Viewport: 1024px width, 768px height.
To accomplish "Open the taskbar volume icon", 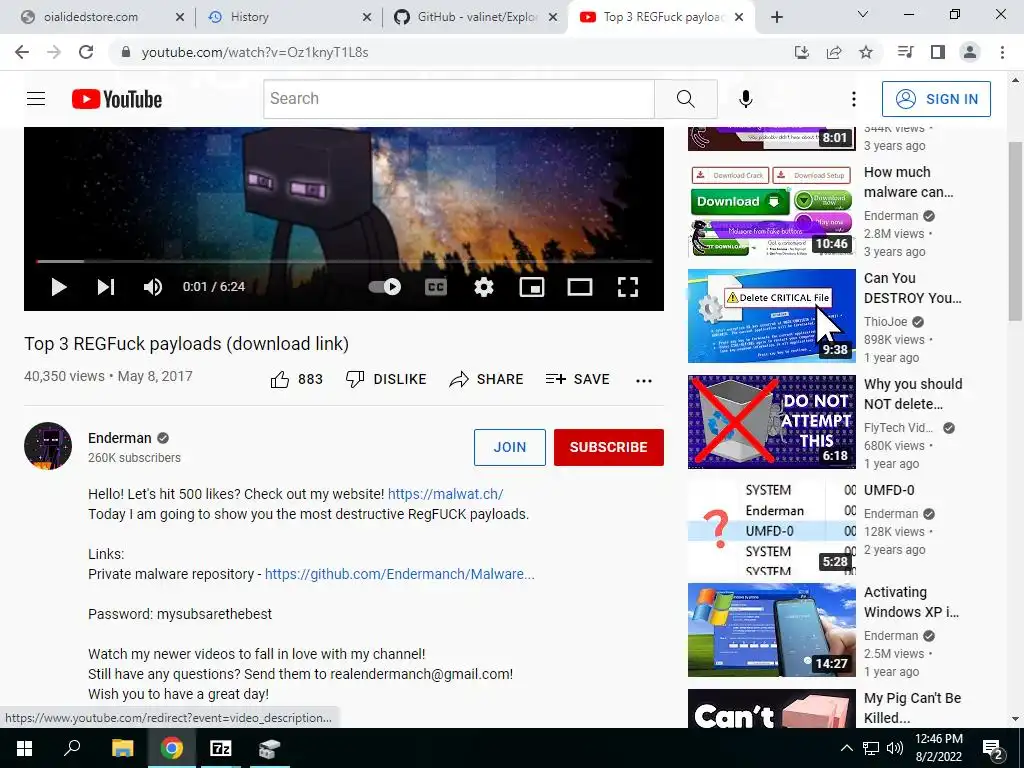I will pos(895,748).
